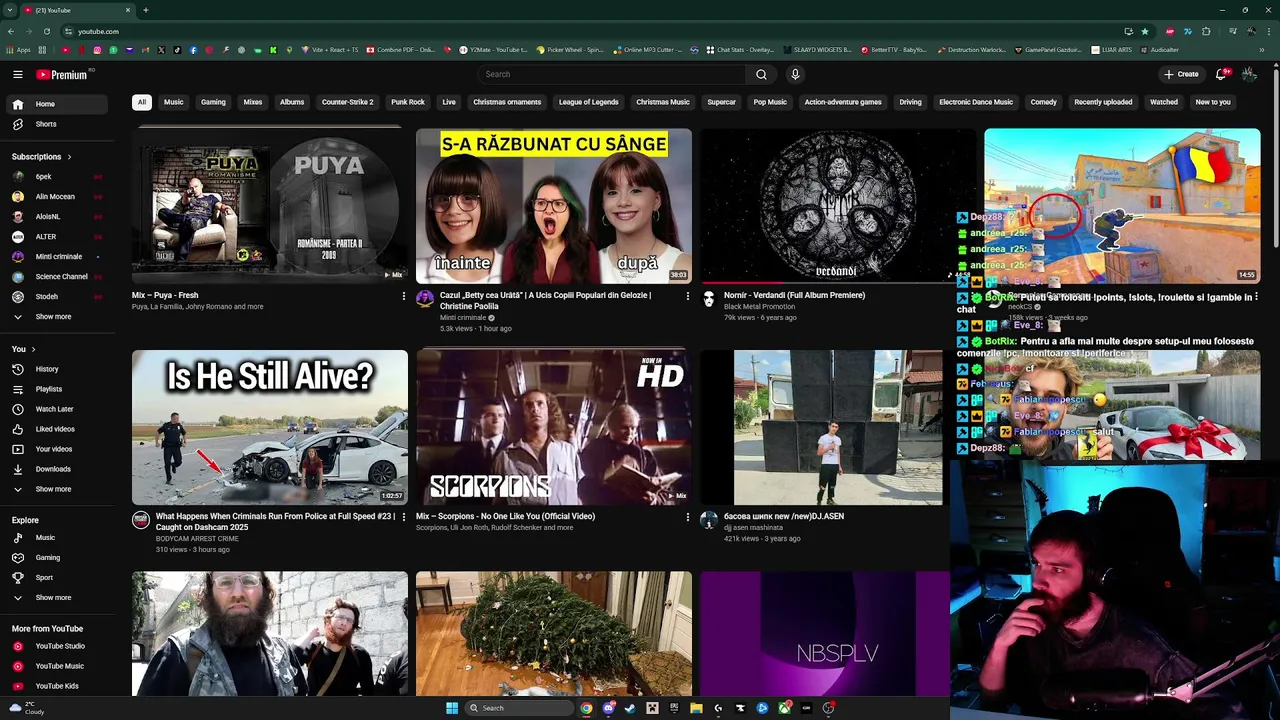Open Black Metal Promotion channel link

(760, 307)
